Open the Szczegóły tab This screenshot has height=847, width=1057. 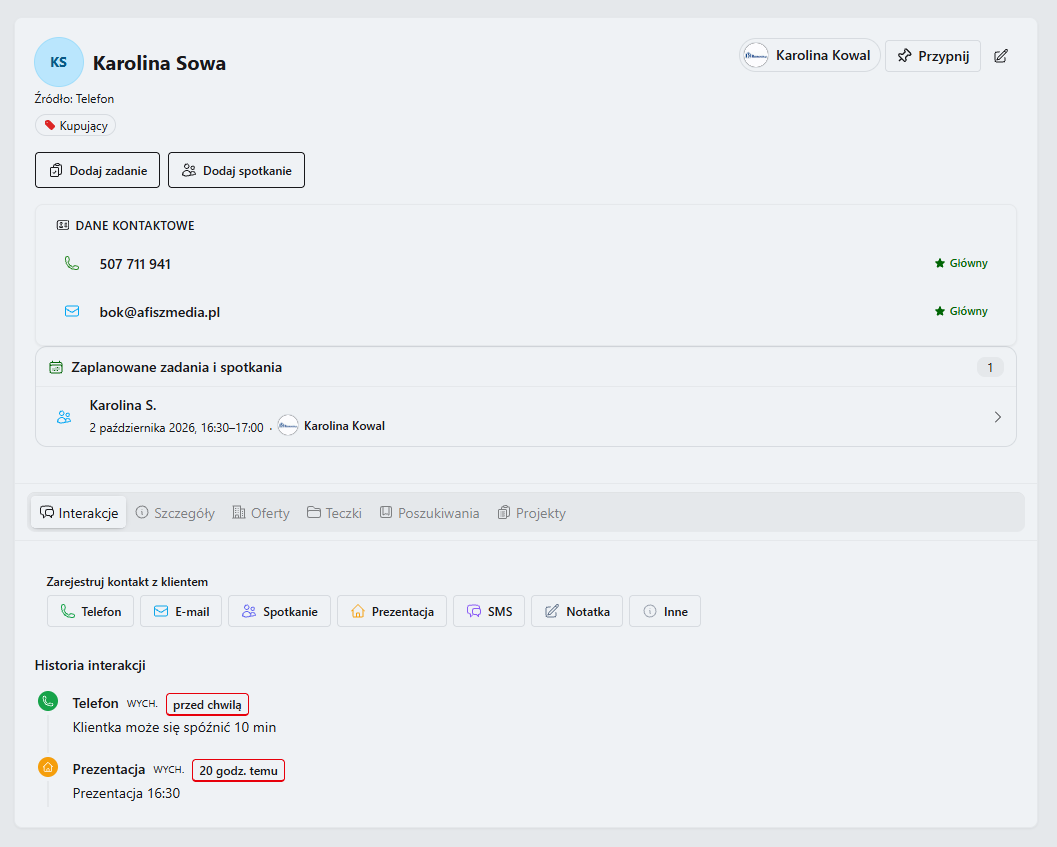[175, 513]
